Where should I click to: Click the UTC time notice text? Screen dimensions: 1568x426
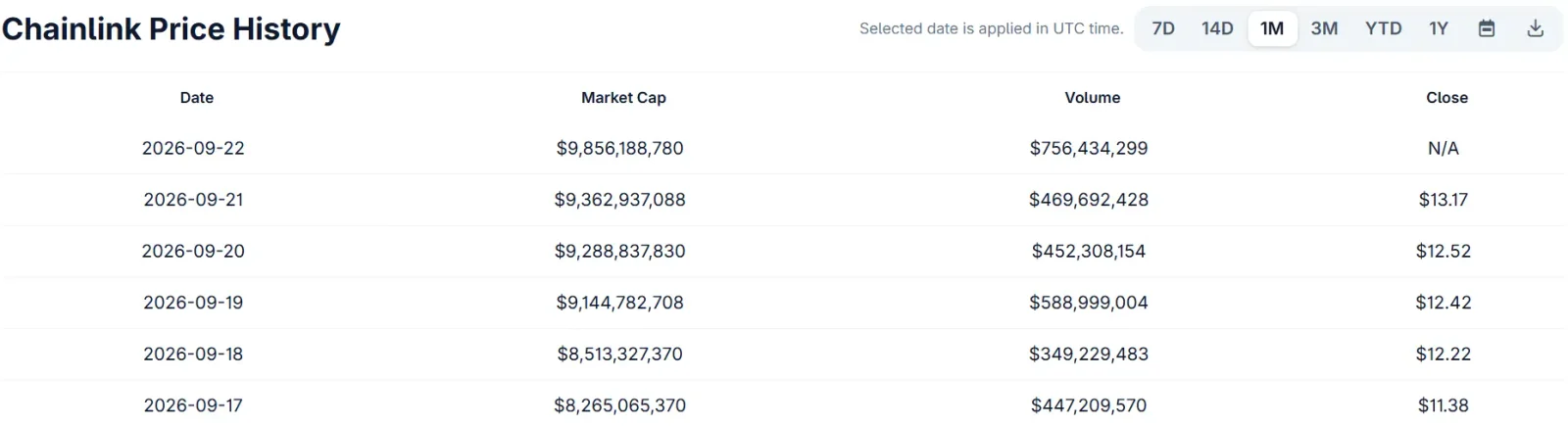(991, 28)
